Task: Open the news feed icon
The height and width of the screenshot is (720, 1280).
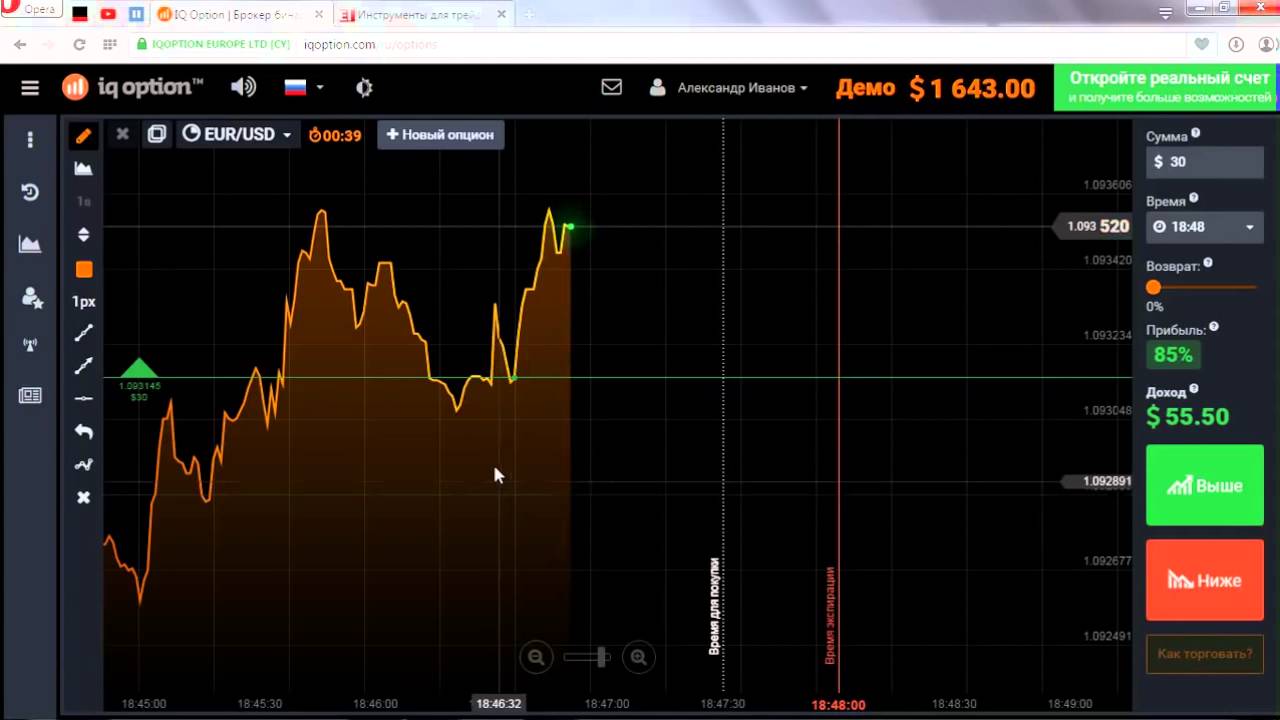Action: (x=30, y=395)
